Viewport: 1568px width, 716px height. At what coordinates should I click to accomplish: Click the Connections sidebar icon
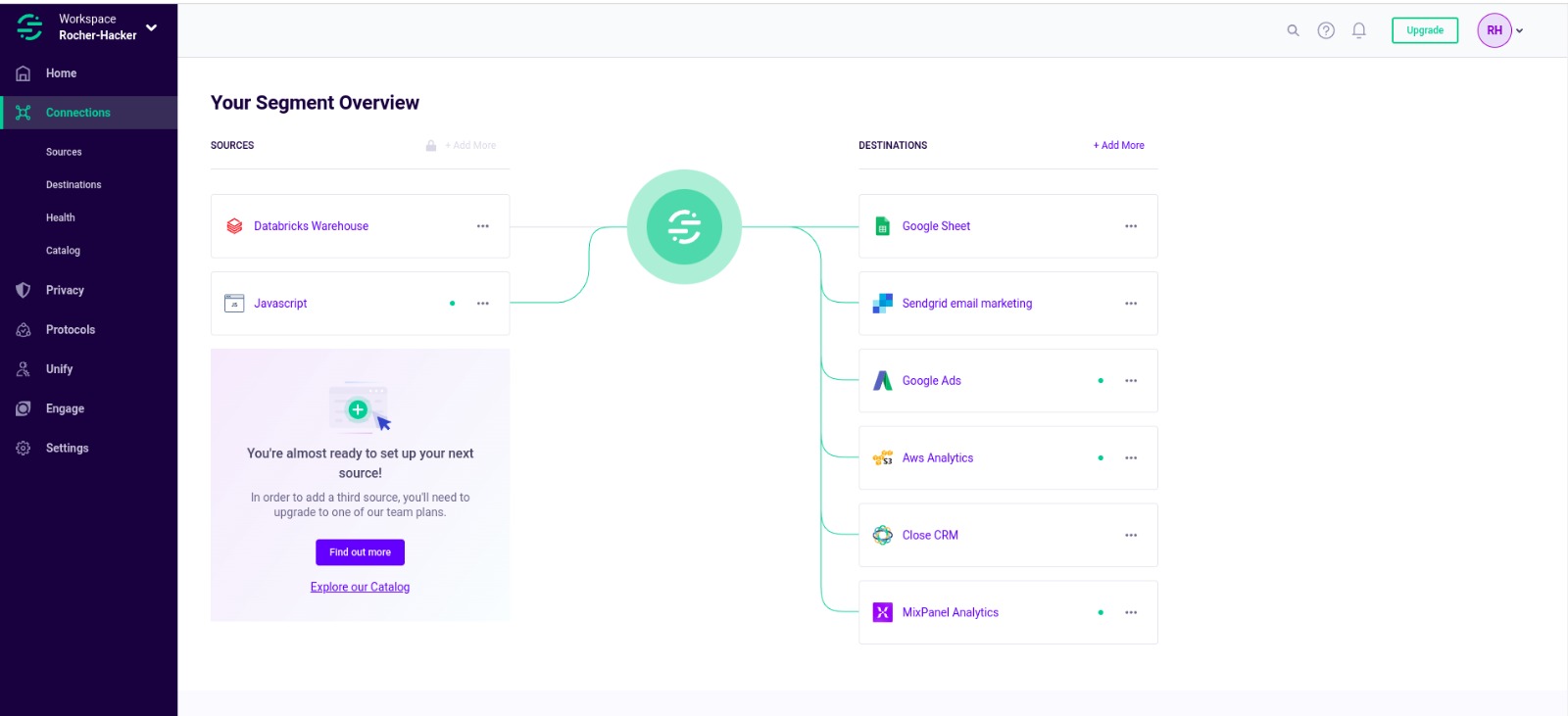24,113
